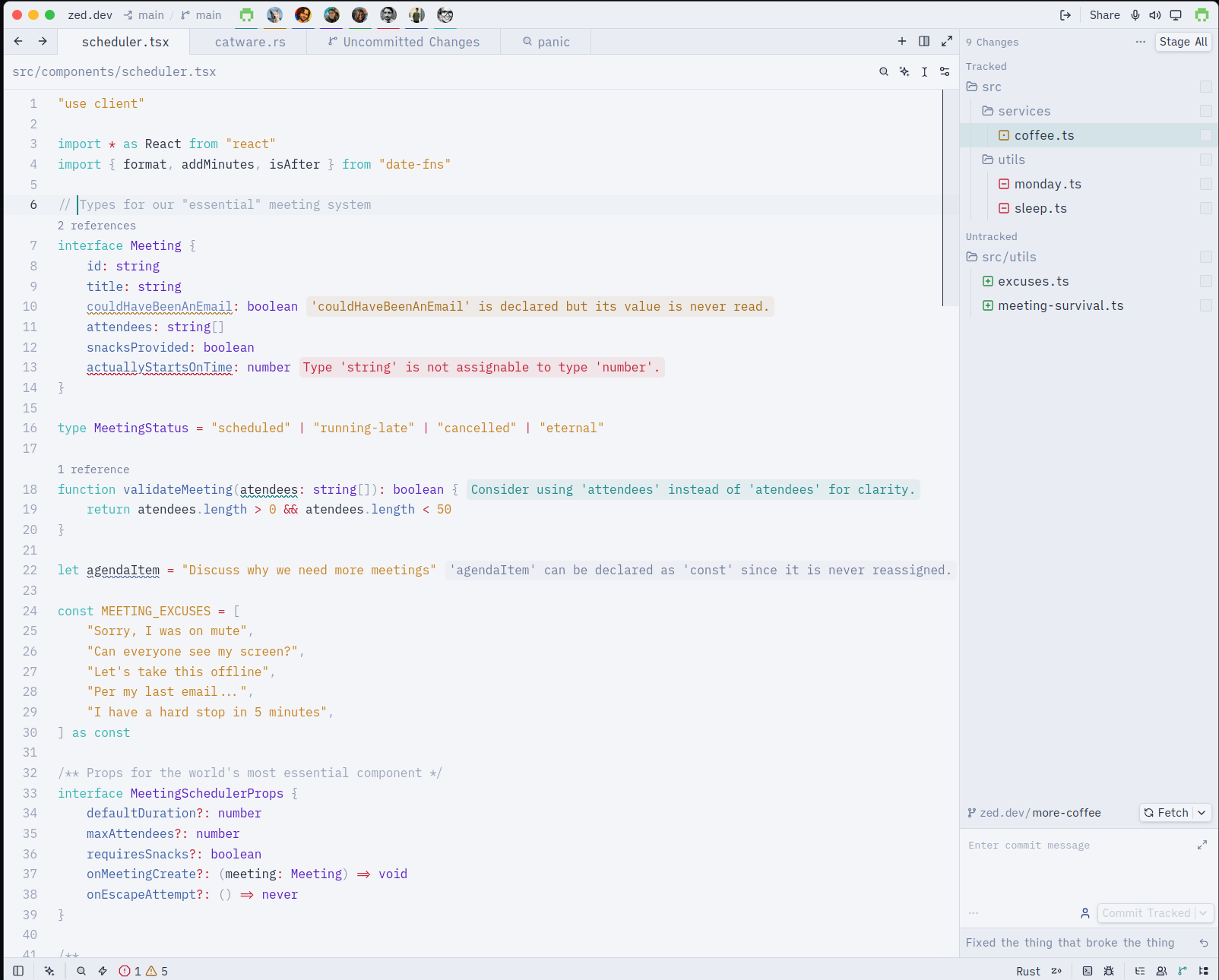Expand the commit message editor

pyautogui.click(x=1202, y=845)
